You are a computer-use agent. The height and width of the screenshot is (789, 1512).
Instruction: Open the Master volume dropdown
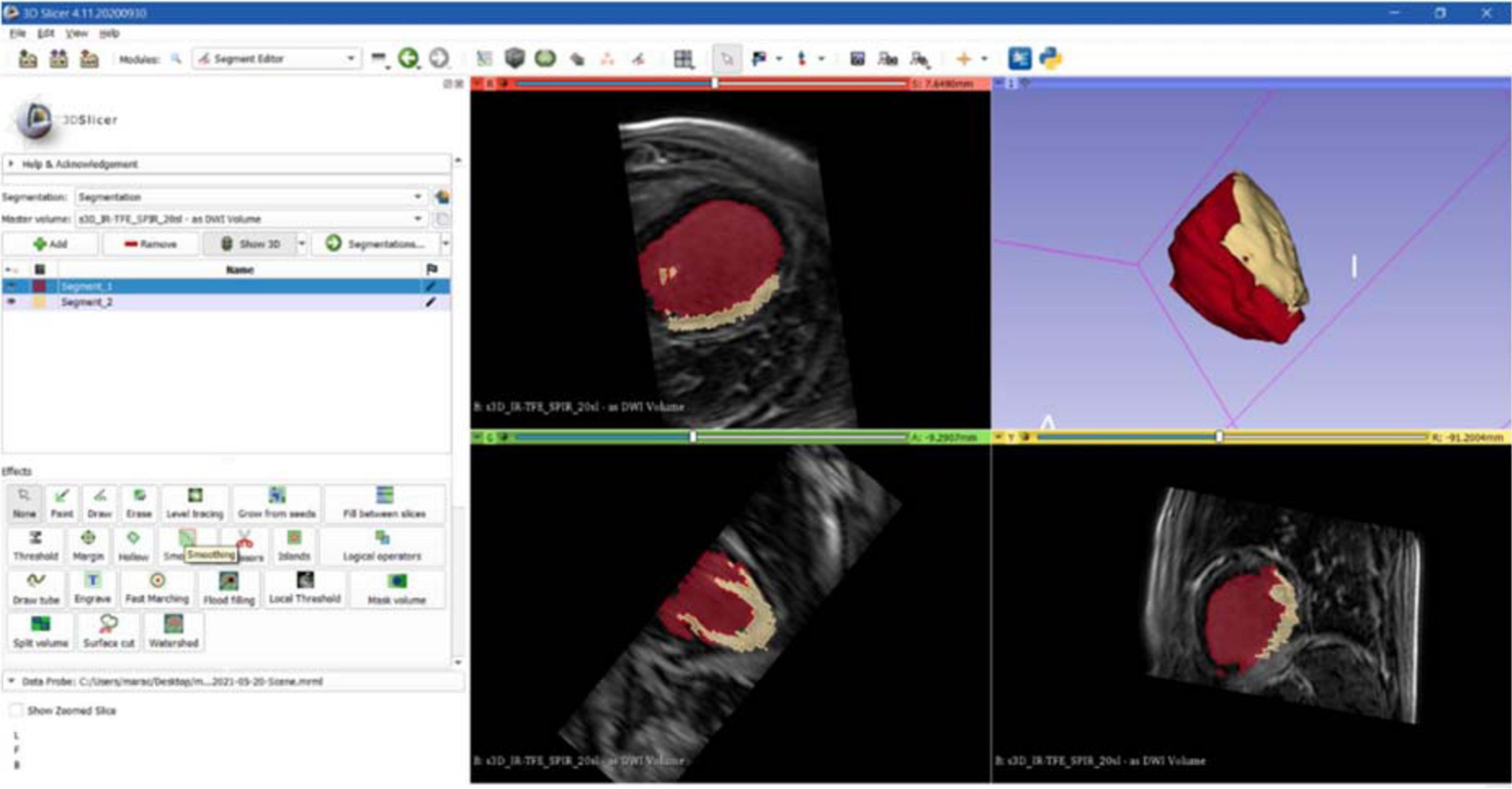pyautogui.click(x=251, y=219)
